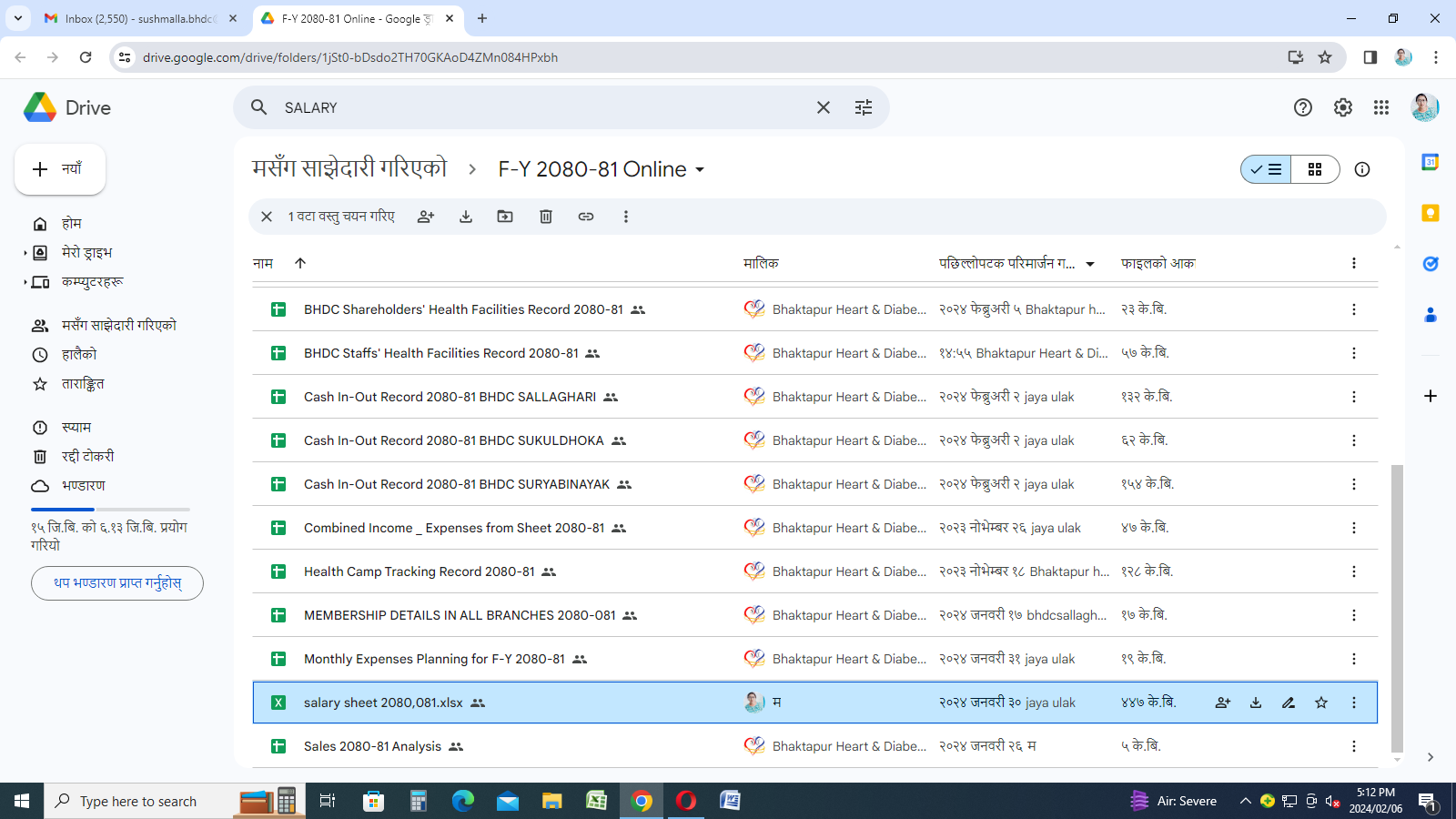Open Google apps grid launcher
Screen dimensions: 1456x819
[1381, 107]
